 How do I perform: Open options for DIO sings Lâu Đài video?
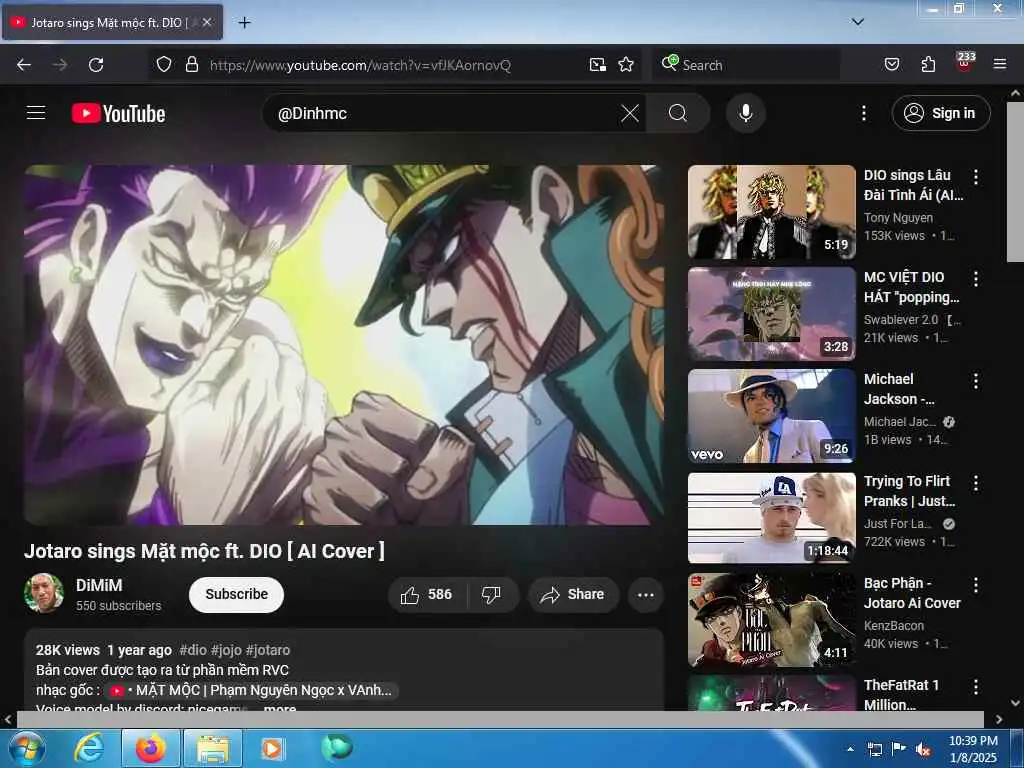click(x=976, y=176)
